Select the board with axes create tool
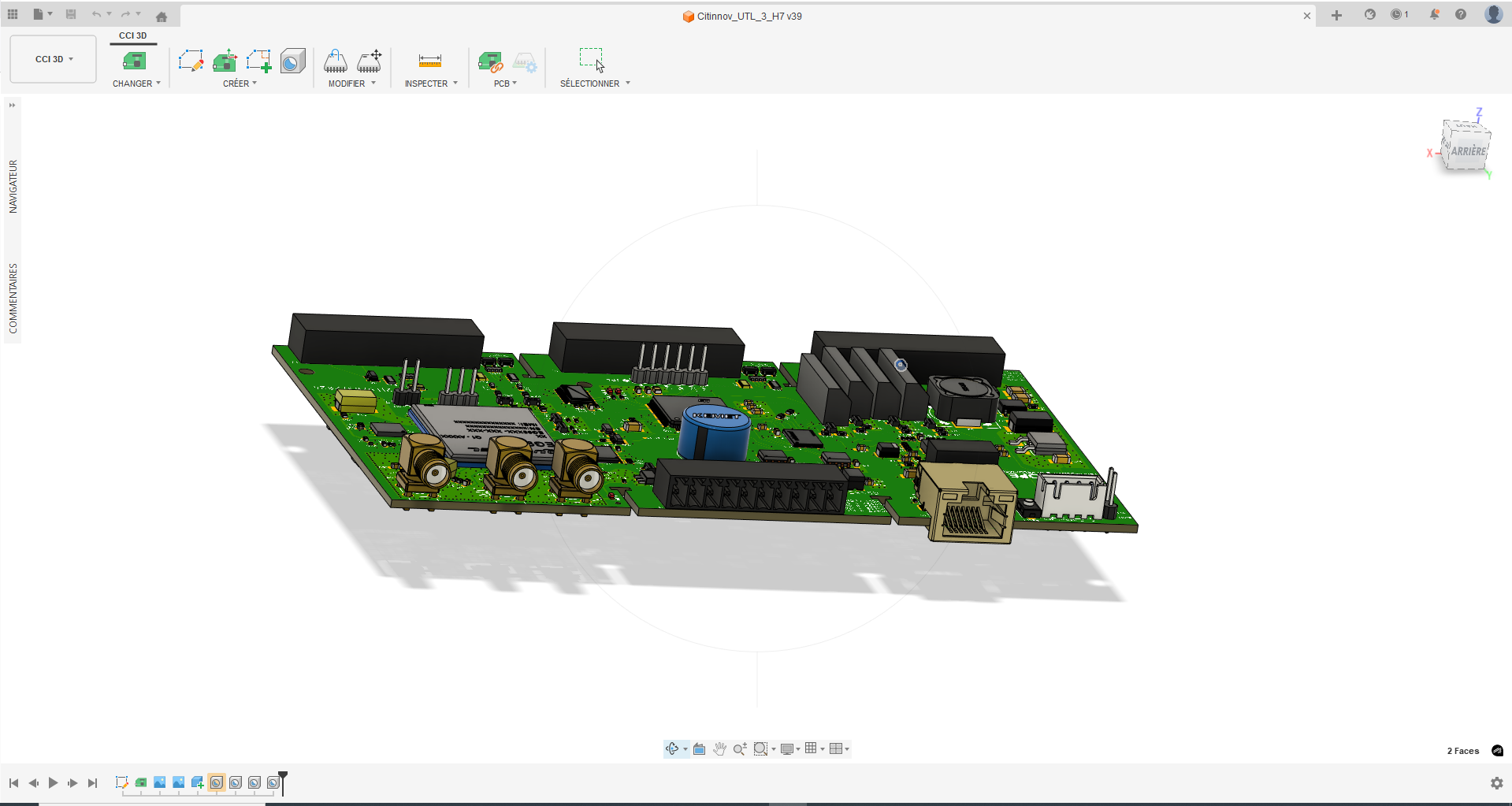The width and height of the screenshot is (1512, 806). click(x=225, y=61)
